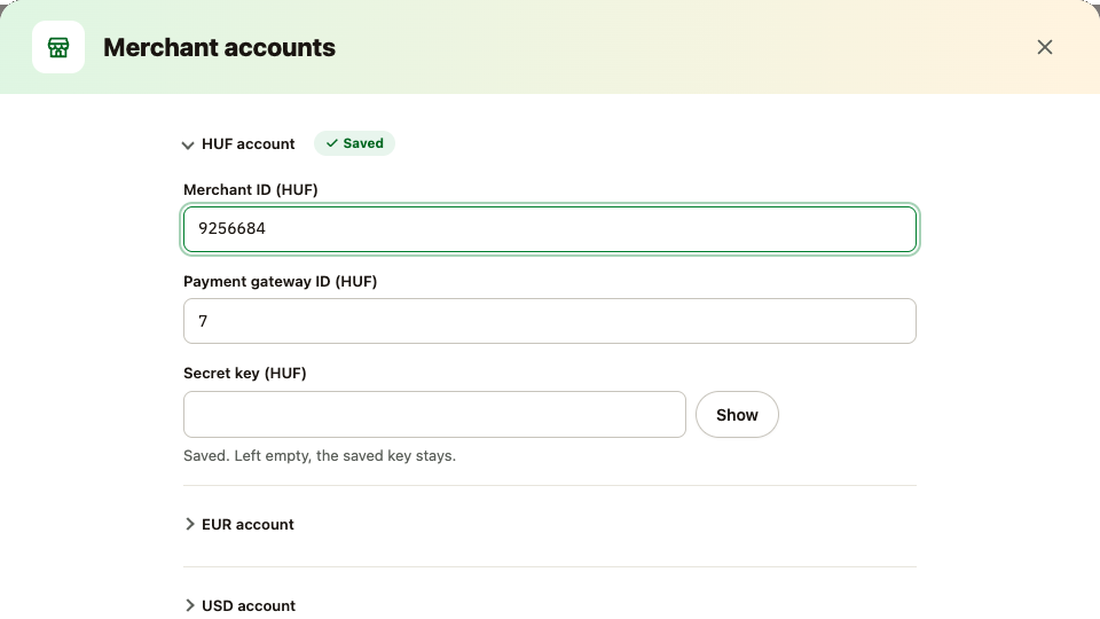Click the Saved status badge
Viewport: 1100px width, 619px height.
click(354, 143)
